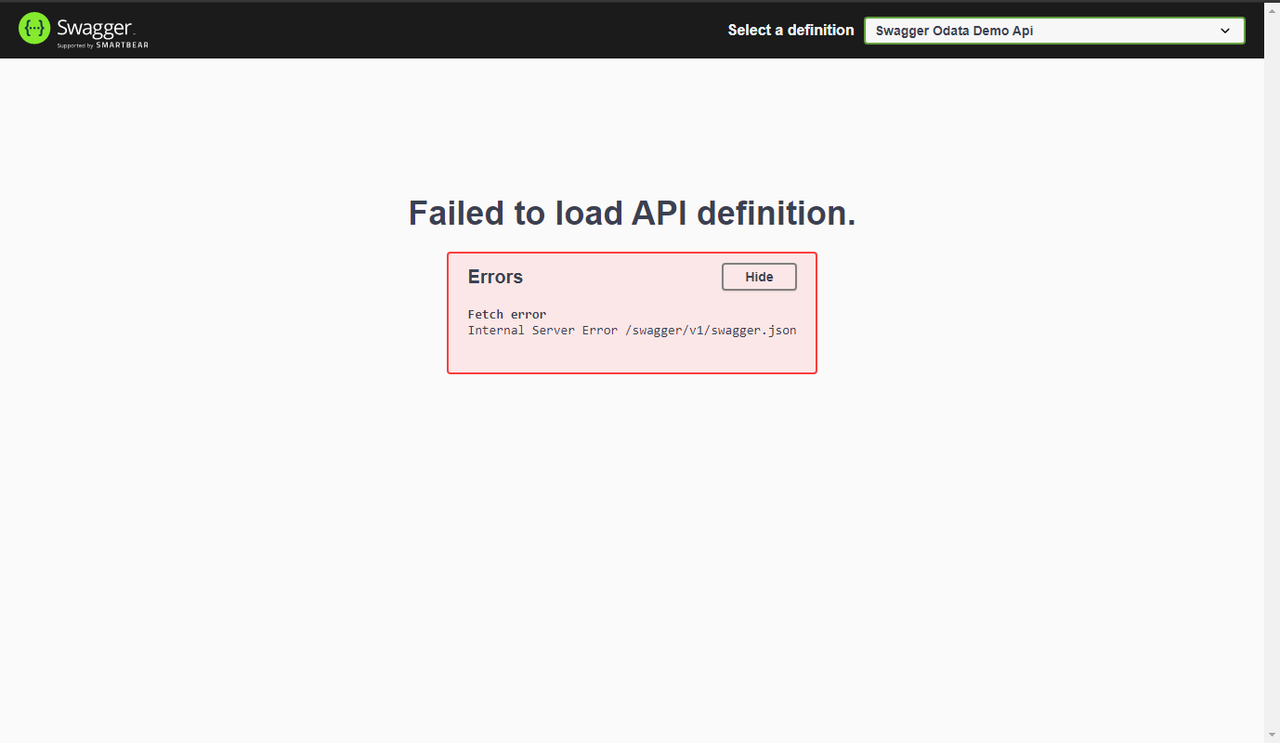
Task: Click the Failed to load API definition heading
Action: point(631,213)
